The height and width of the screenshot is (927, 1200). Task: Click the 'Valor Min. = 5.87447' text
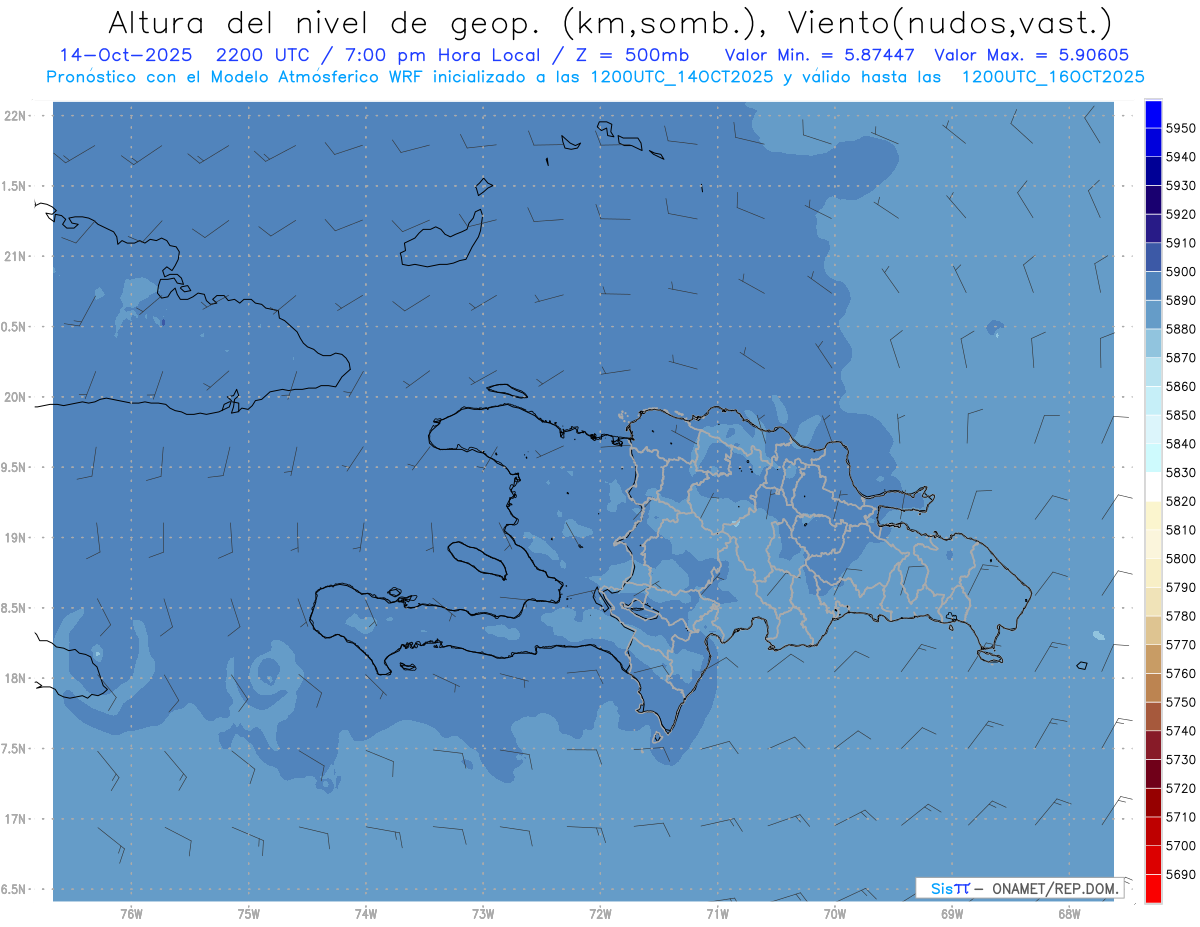pyautogui.click(x=820, y=54)
